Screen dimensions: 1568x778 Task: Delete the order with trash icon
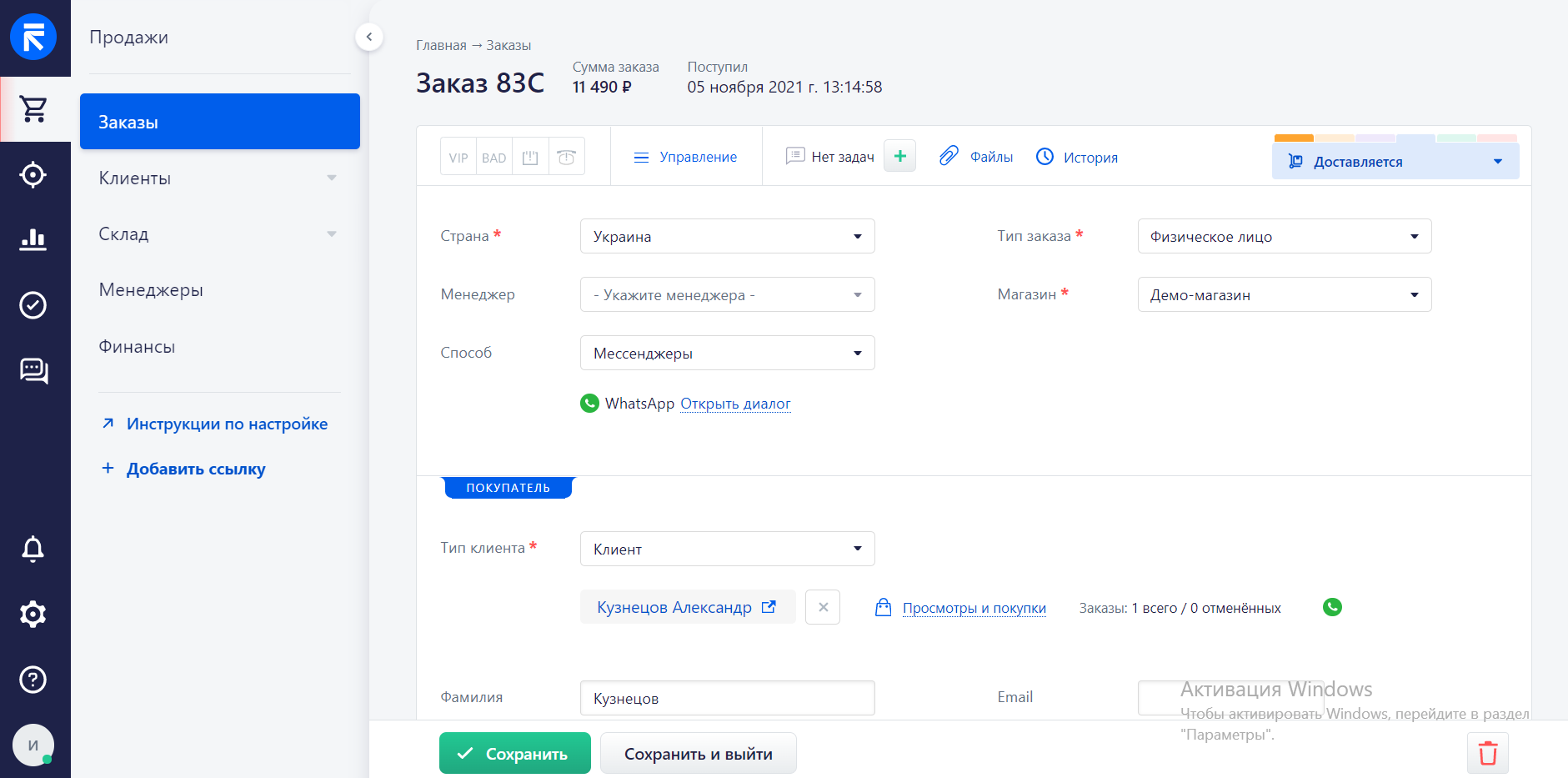click(x=1488, y=753)
